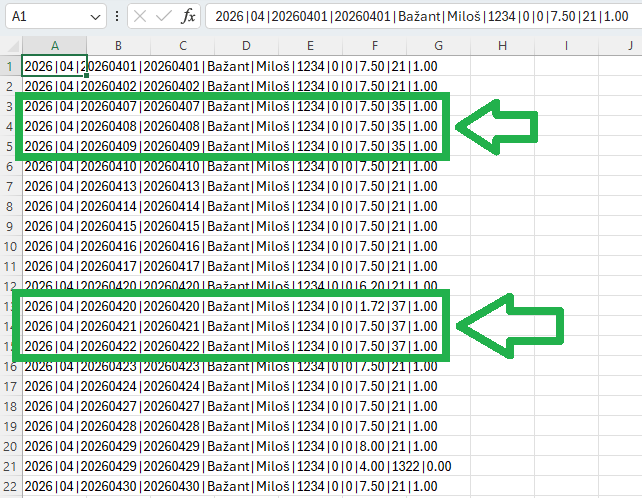Click cell text with date 20260413
This screenshot has width=642, height=498.
pyautogui.click(x=231, y=187)
